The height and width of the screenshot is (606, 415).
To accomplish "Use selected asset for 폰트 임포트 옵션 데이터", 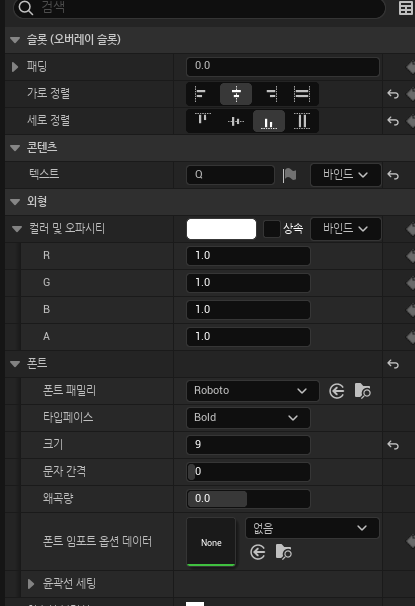I will coord(258,552).
